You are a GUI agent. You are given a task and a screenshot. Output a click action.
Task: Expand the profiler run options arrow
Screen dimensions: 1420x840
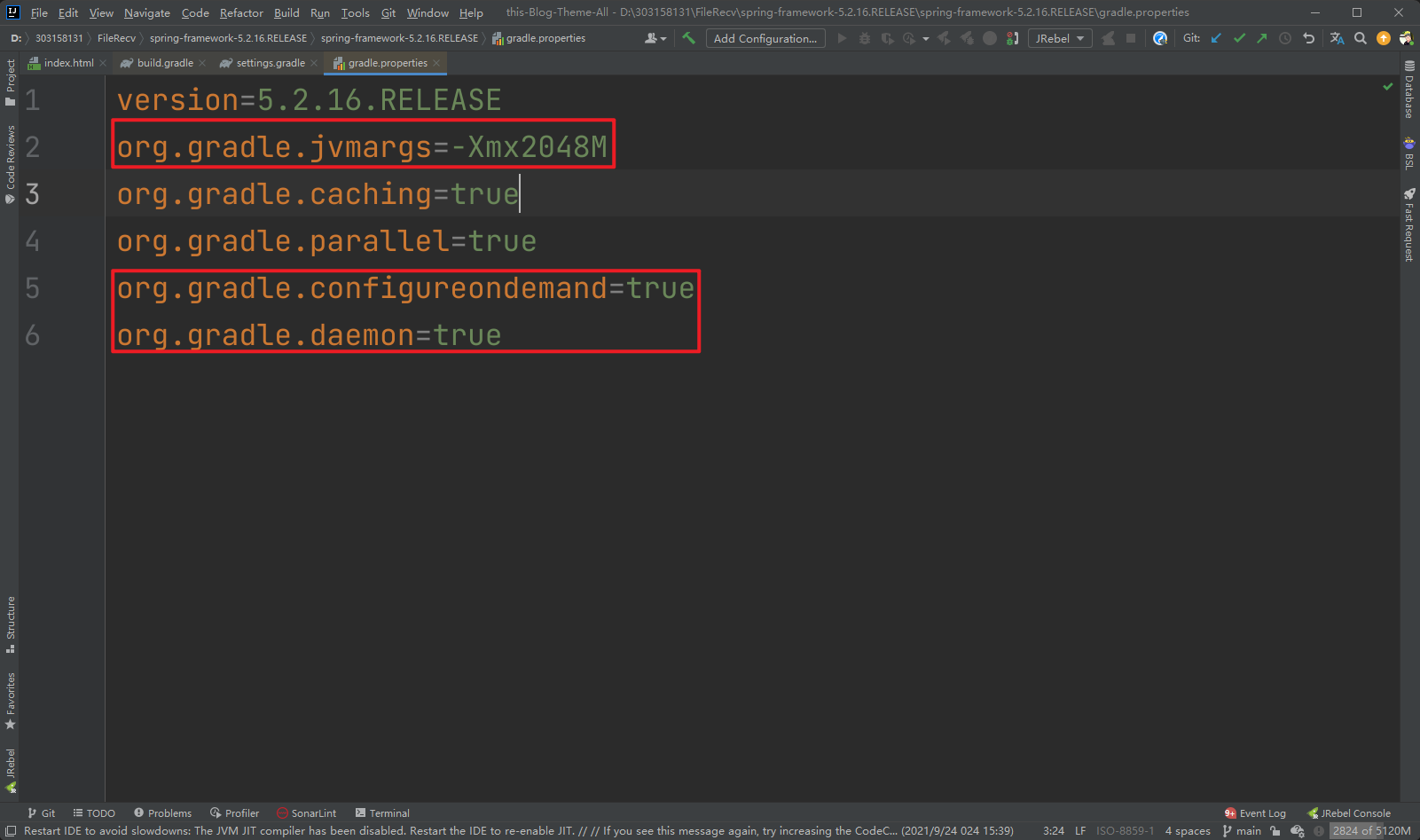pos(925,38)
